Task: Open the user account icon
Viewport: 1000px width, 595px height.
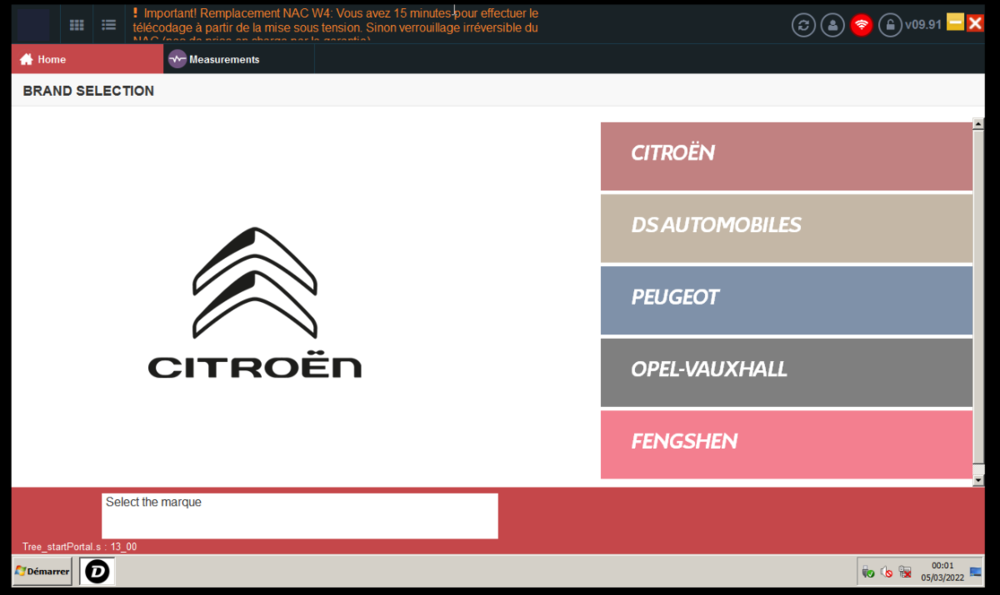Action: 832,24
